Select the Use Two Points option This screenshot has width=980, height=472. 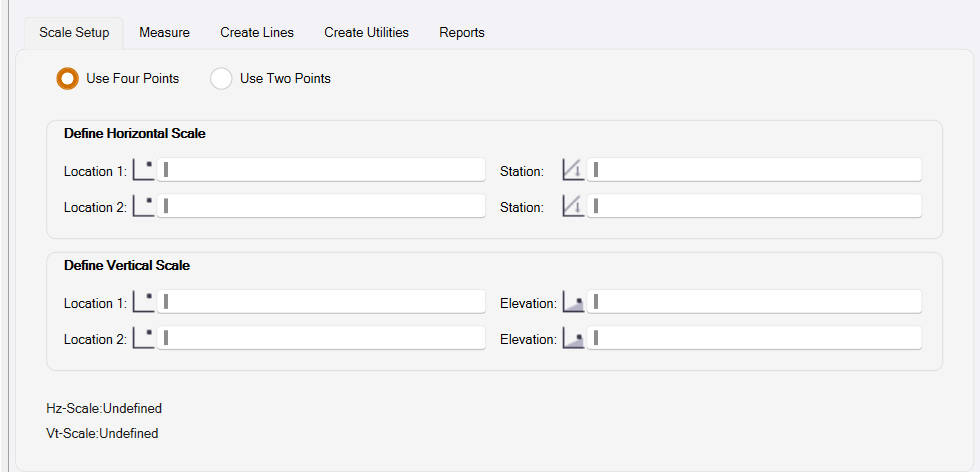(x=221, y=78)
